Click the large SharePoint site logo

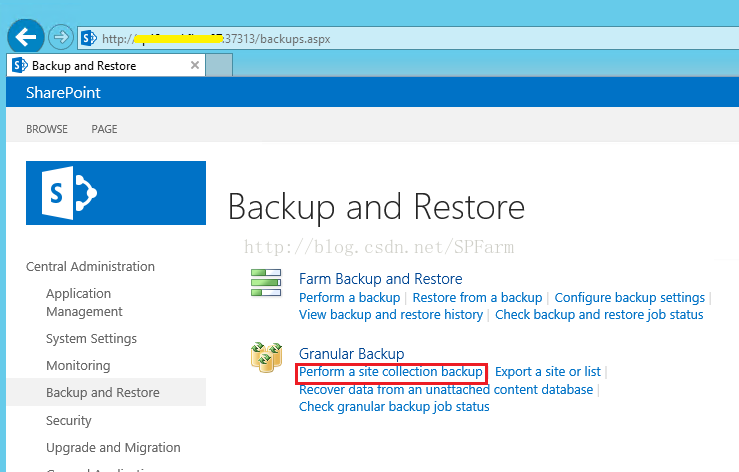point(116,193)
